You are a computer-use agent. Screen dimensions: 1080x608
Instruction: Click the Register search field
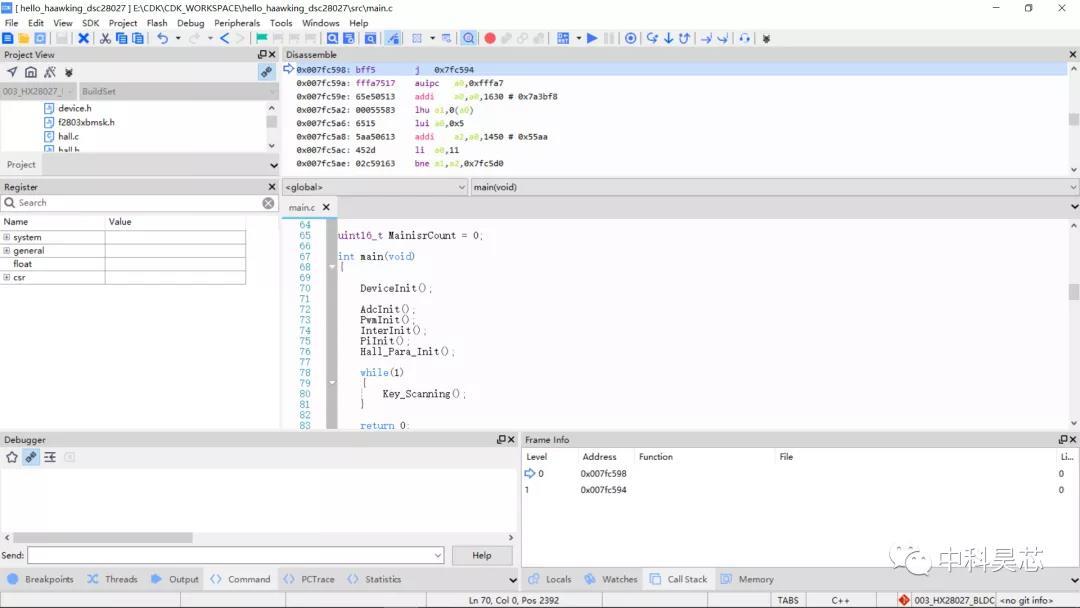point(138,203)
